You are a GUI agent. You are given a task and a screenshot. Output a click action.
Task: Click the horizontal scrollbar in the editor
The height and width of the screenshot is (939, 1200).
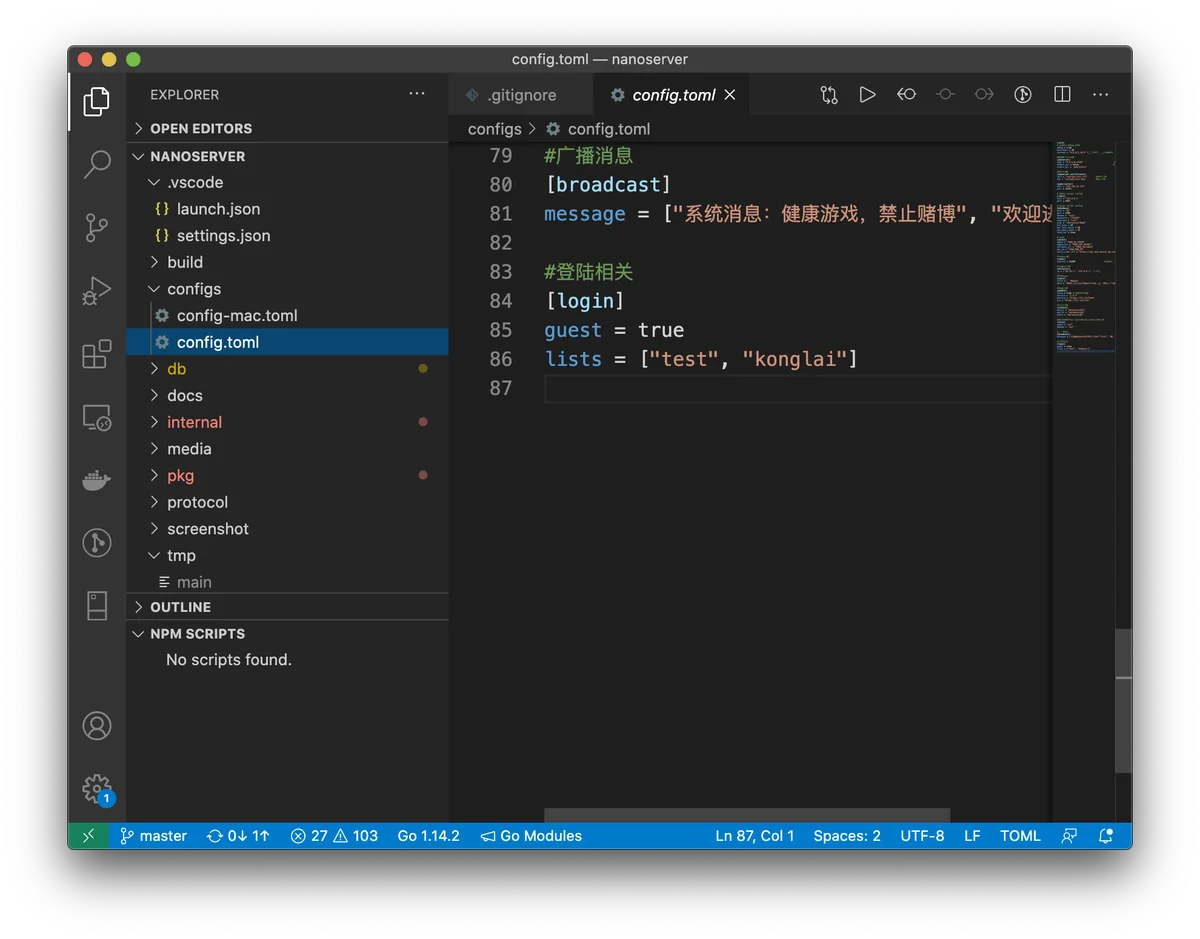747,816
